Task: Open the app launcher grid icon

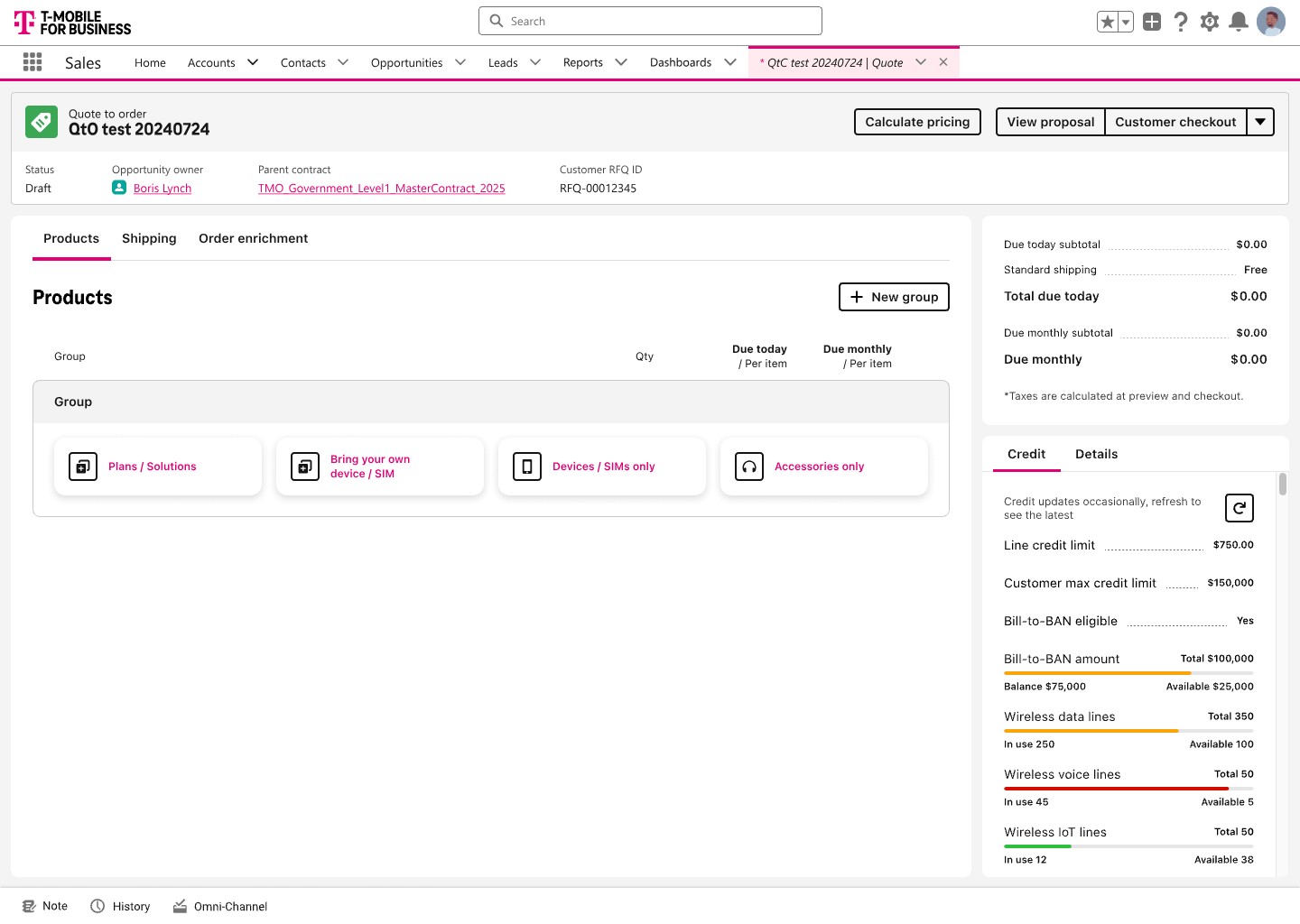Action: click(32, 61)
